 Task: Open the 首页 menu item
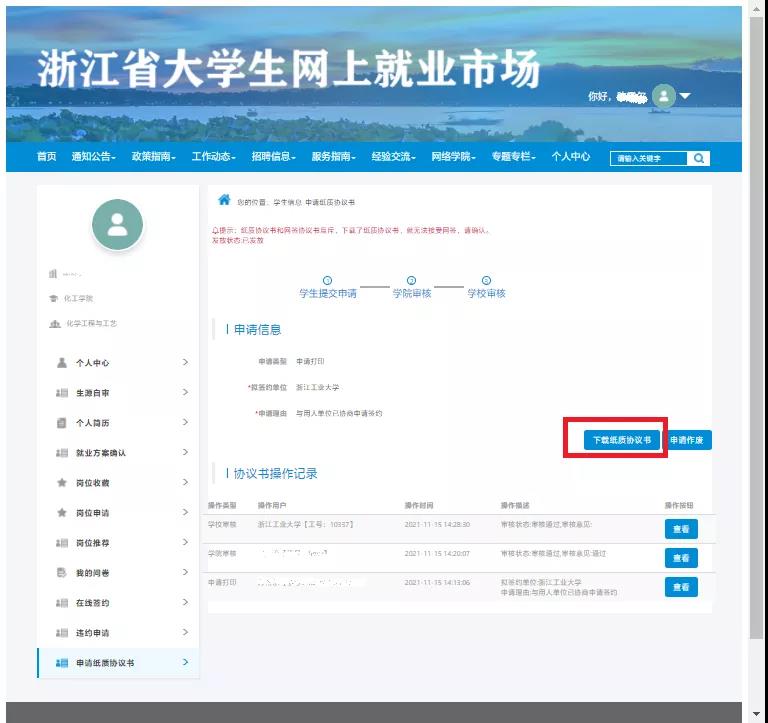click(46, 157)
